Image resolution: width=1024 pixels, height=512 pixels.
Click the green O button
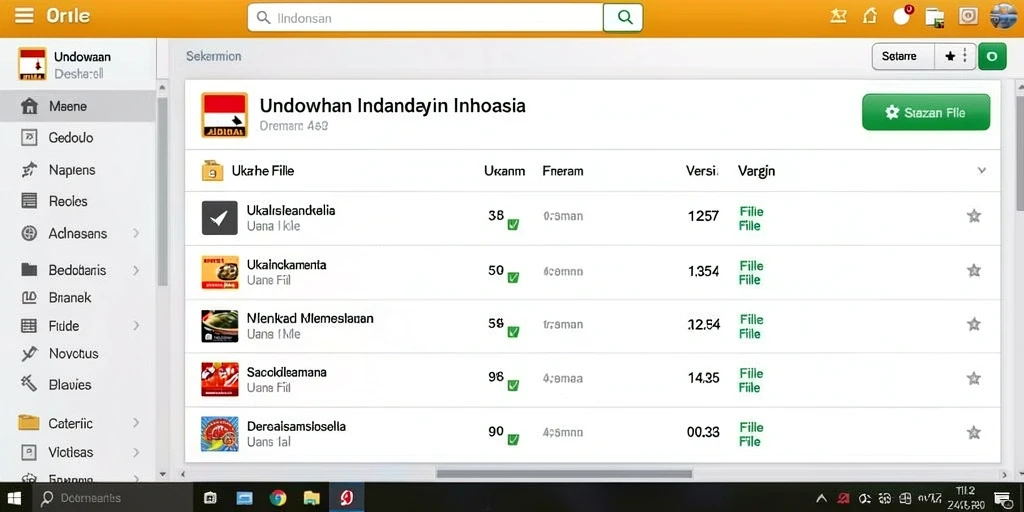992,57
